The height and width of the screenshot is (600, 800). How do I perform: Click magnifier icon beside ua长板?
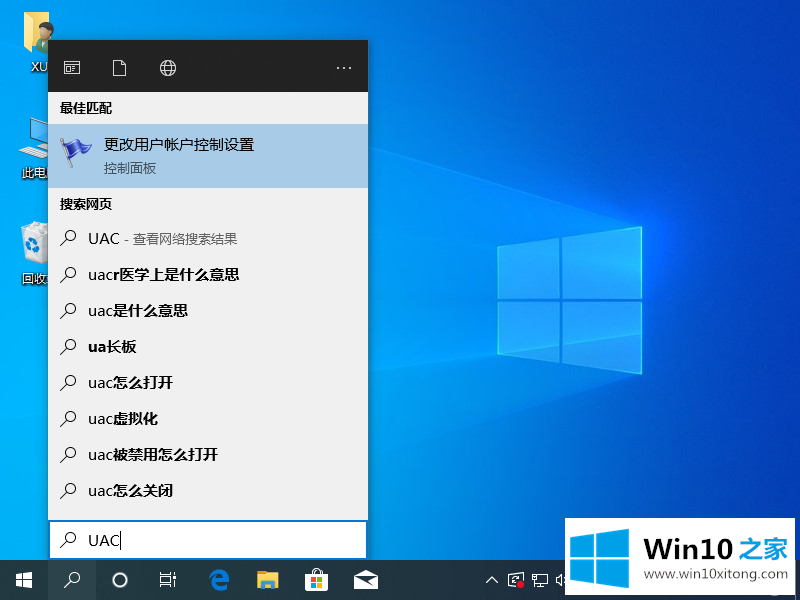(x=68, y=346)
